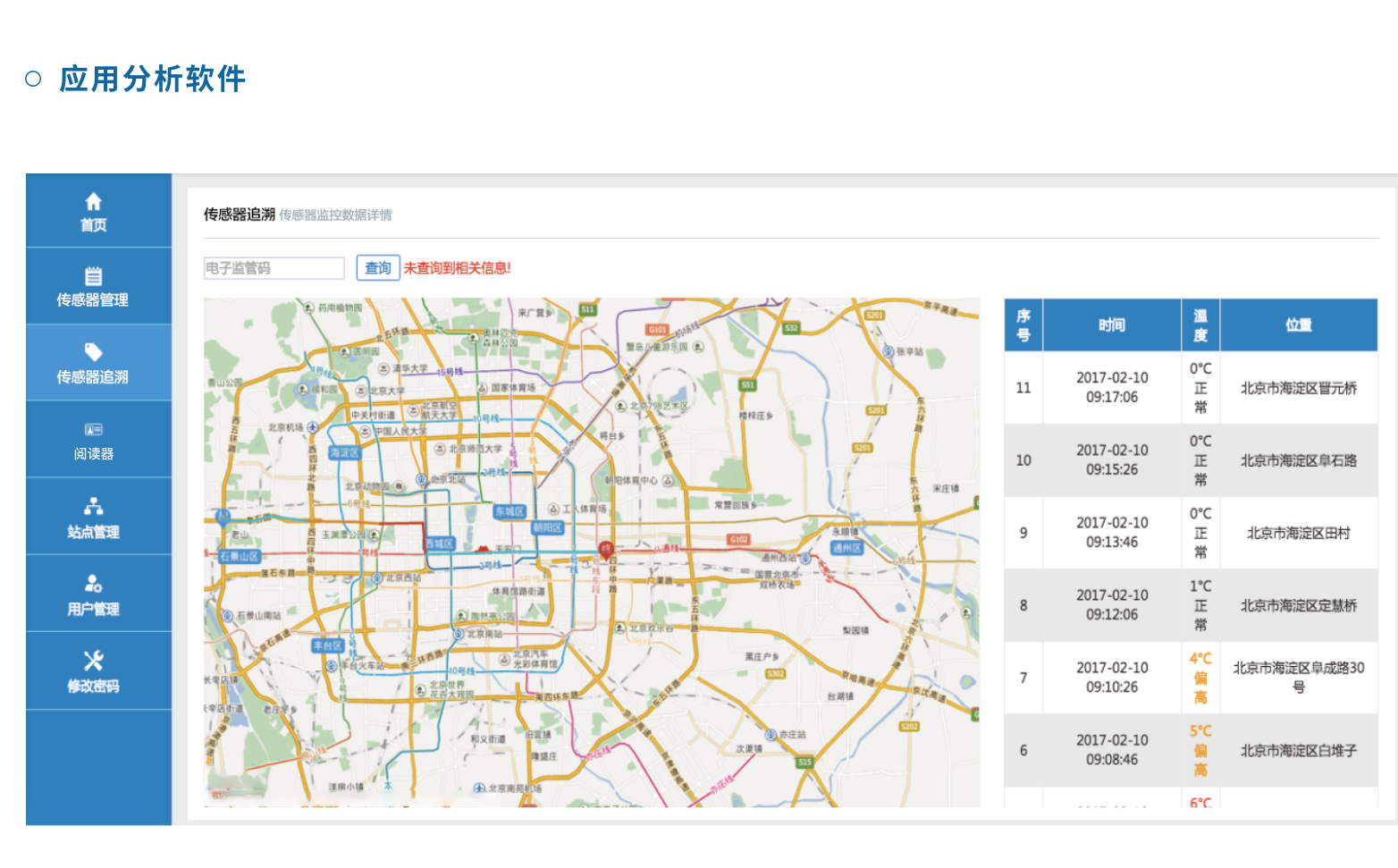This screenshot has height=868, width=1398.
Task: Focus the 电子监管码 input field
Action: 274,268
